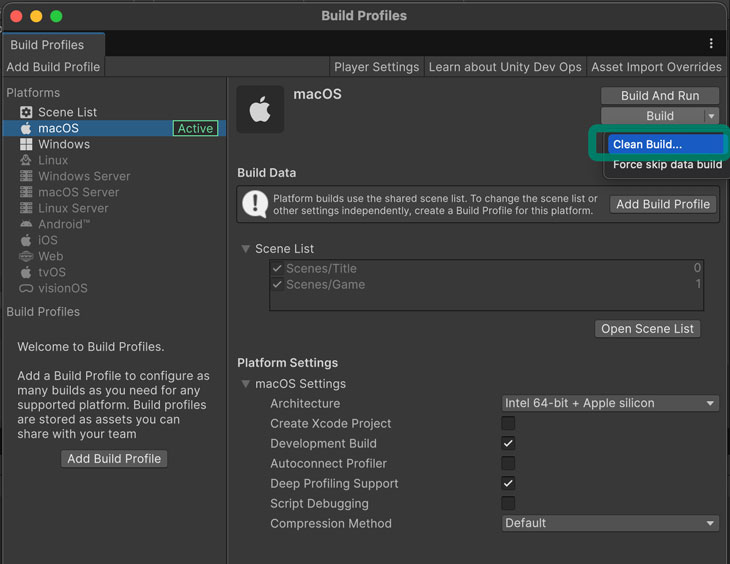Choose Clean Build from the menu

(666, 144)
